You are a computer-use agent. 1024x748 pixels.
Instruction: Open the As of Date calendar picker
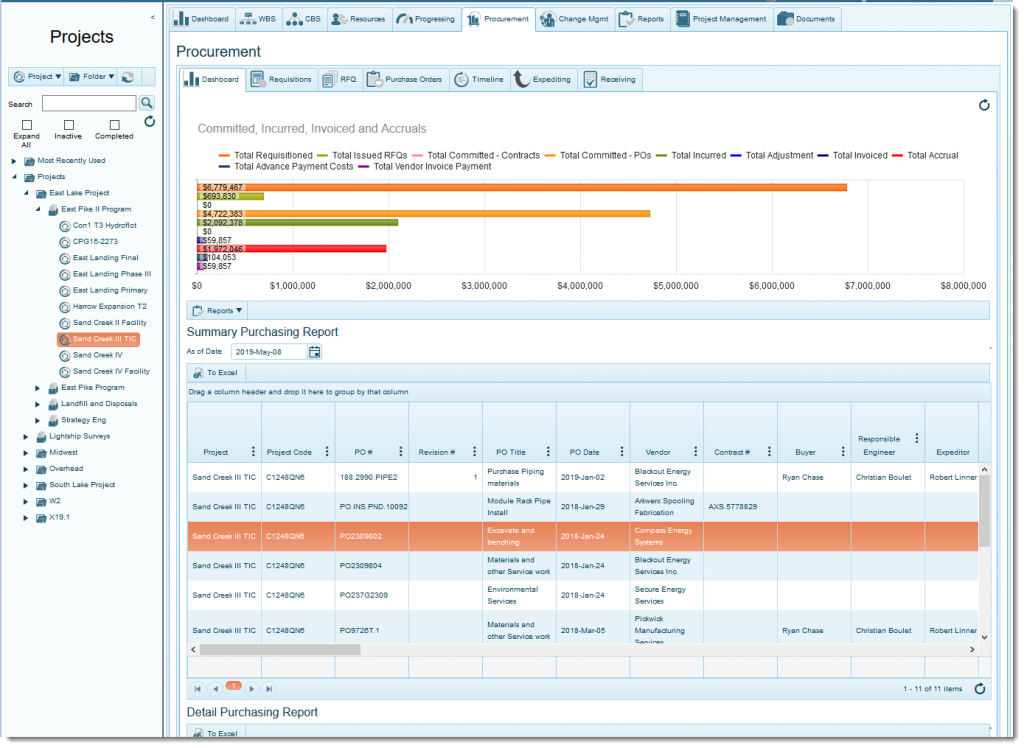(314, 351)
